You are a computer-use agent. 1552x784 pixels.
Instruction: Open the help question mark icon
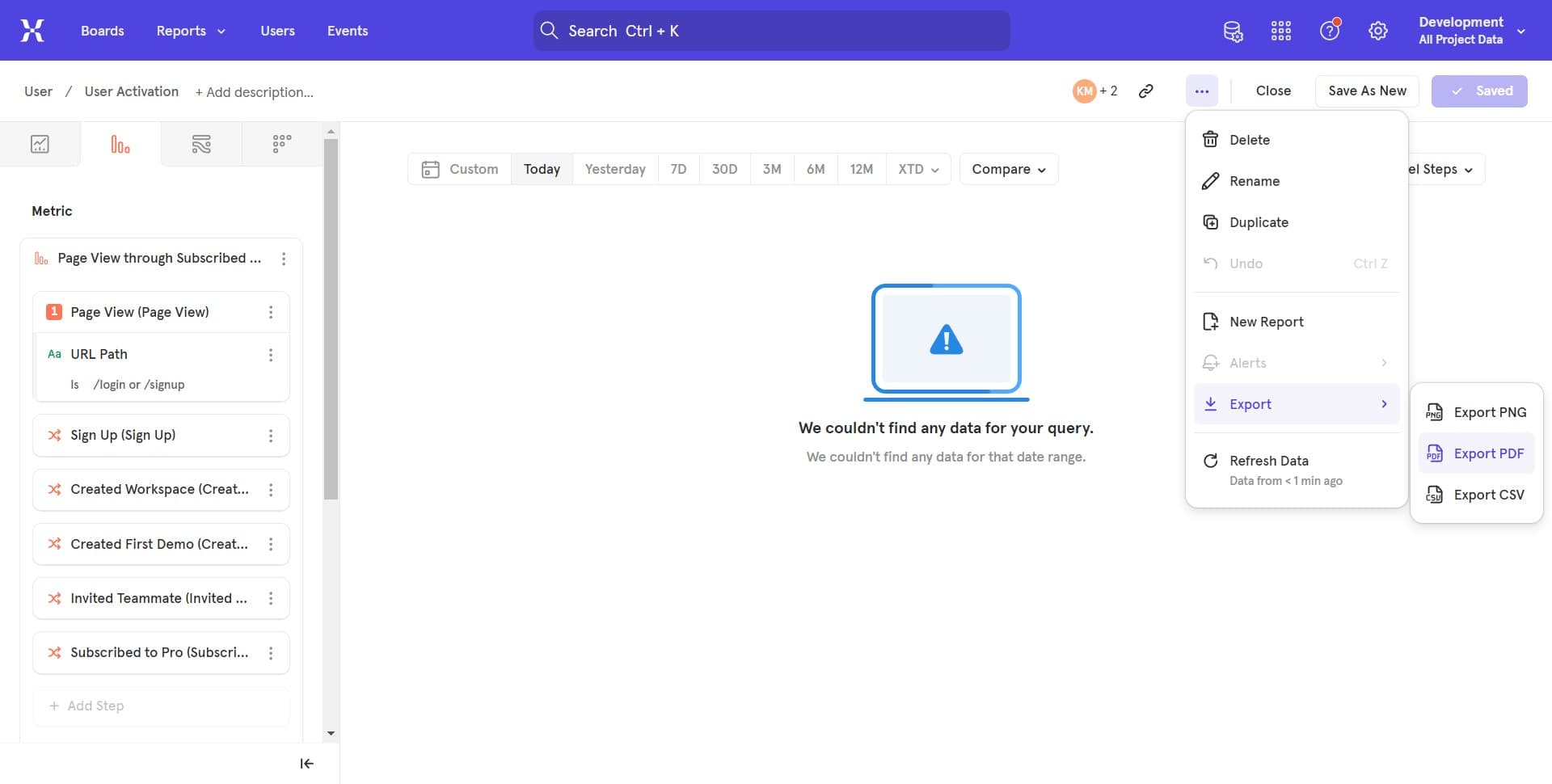pos(1330,31)
